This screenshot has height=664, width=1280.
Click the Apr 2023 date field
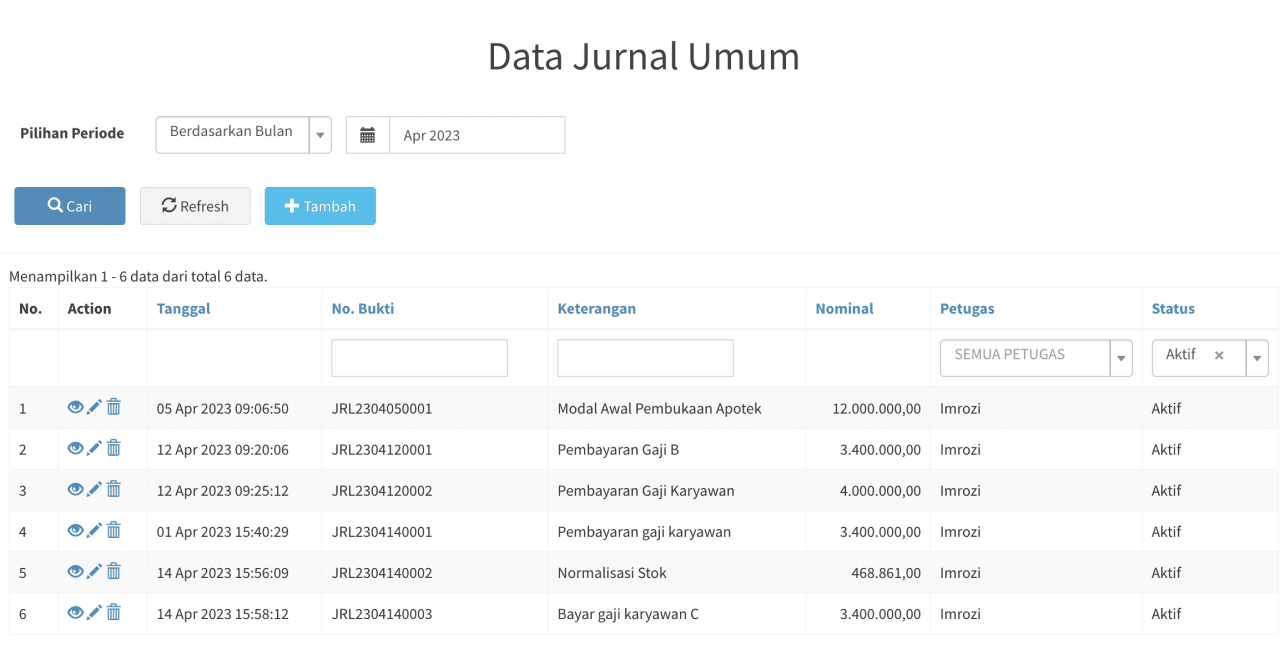[476, 135]
